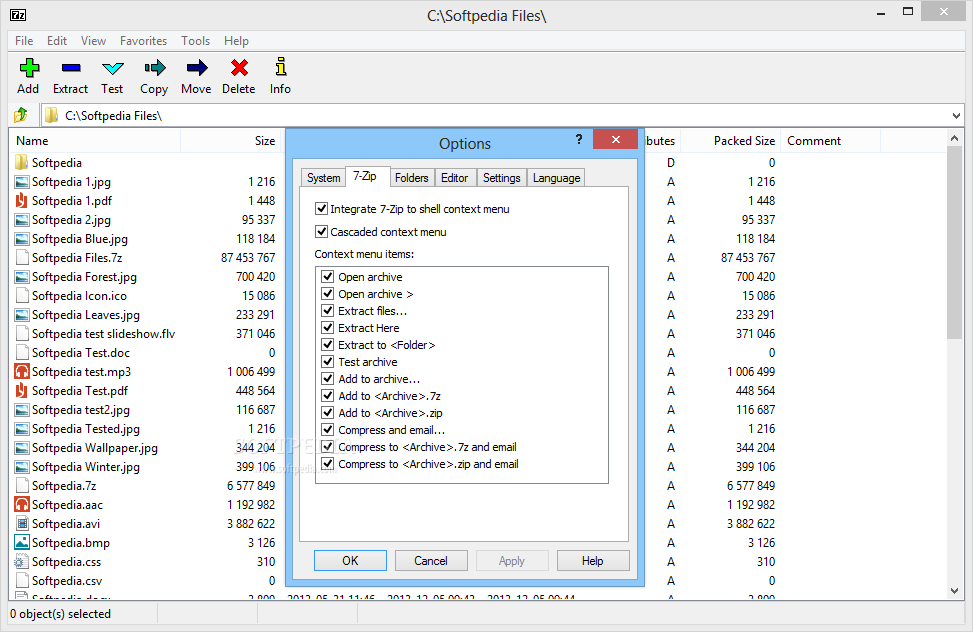The height and width of the screenshot is (632, 973).
Task: Uncheck the Test archive item
Action: 328,361
